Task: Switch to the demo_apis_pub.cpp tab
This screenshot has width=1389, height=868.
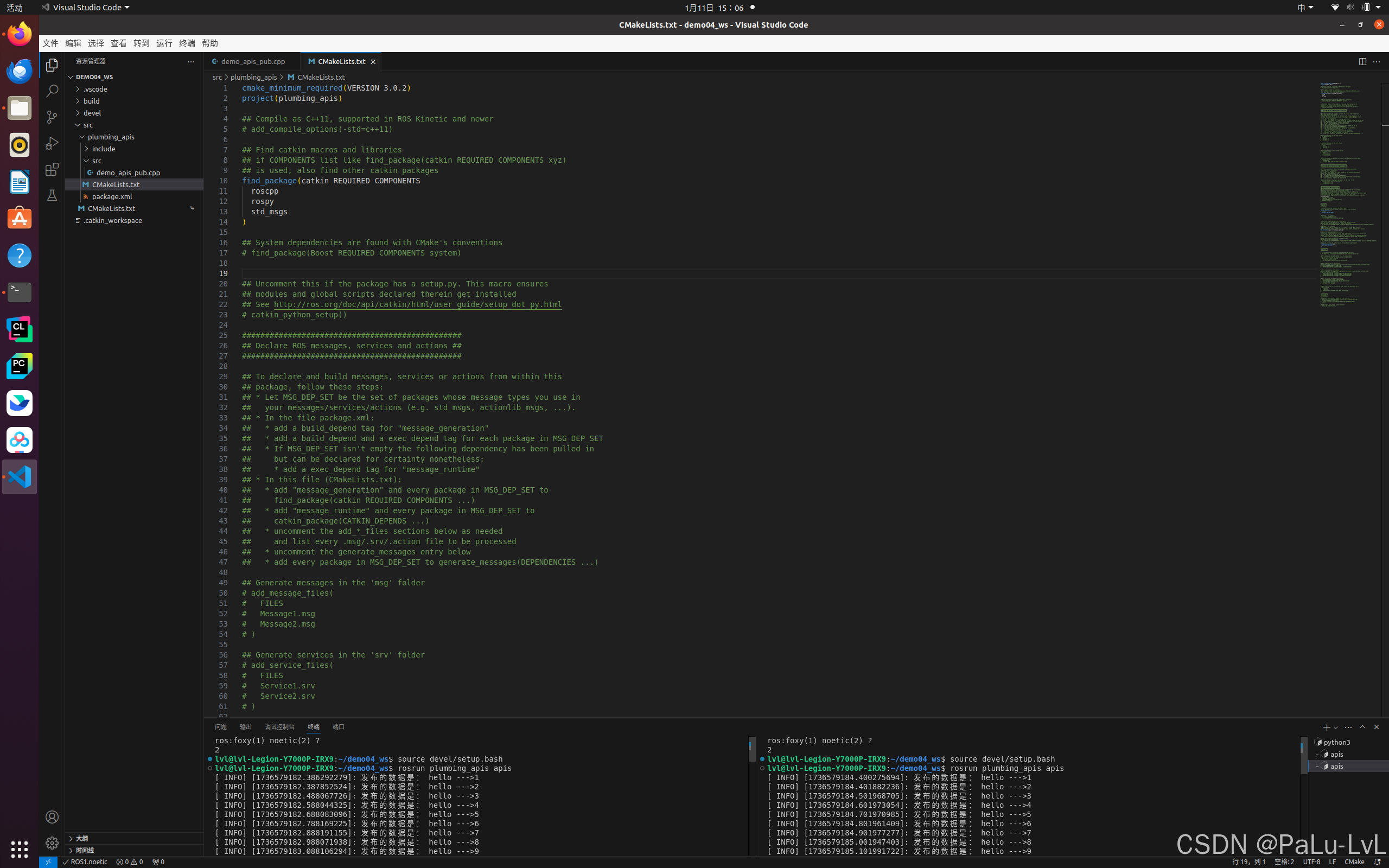Action: [x=252, y=61]
